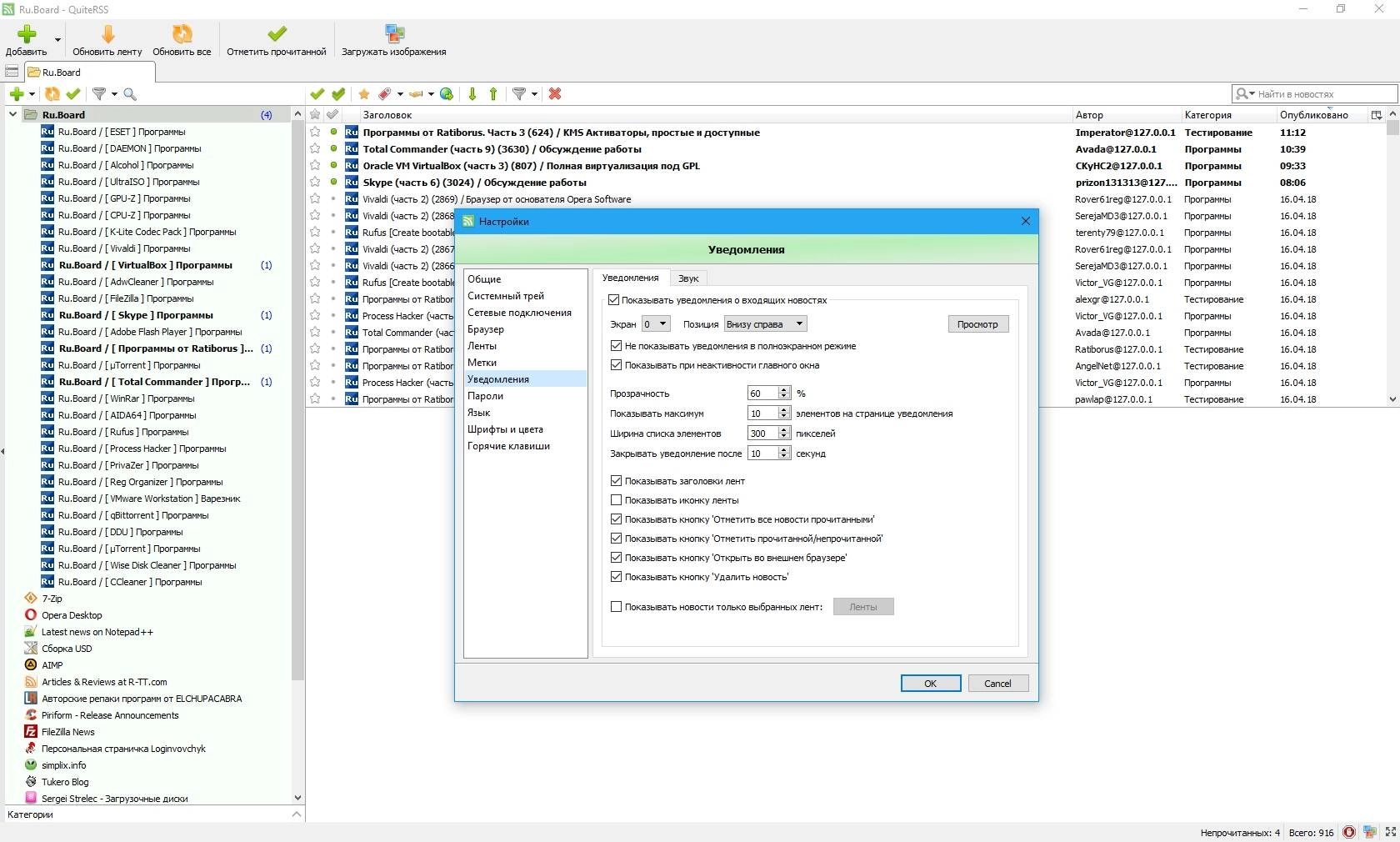
Task: Click the Добавить green plus toolbar icon
Action: pyautogui.click(x=27, y=33)
